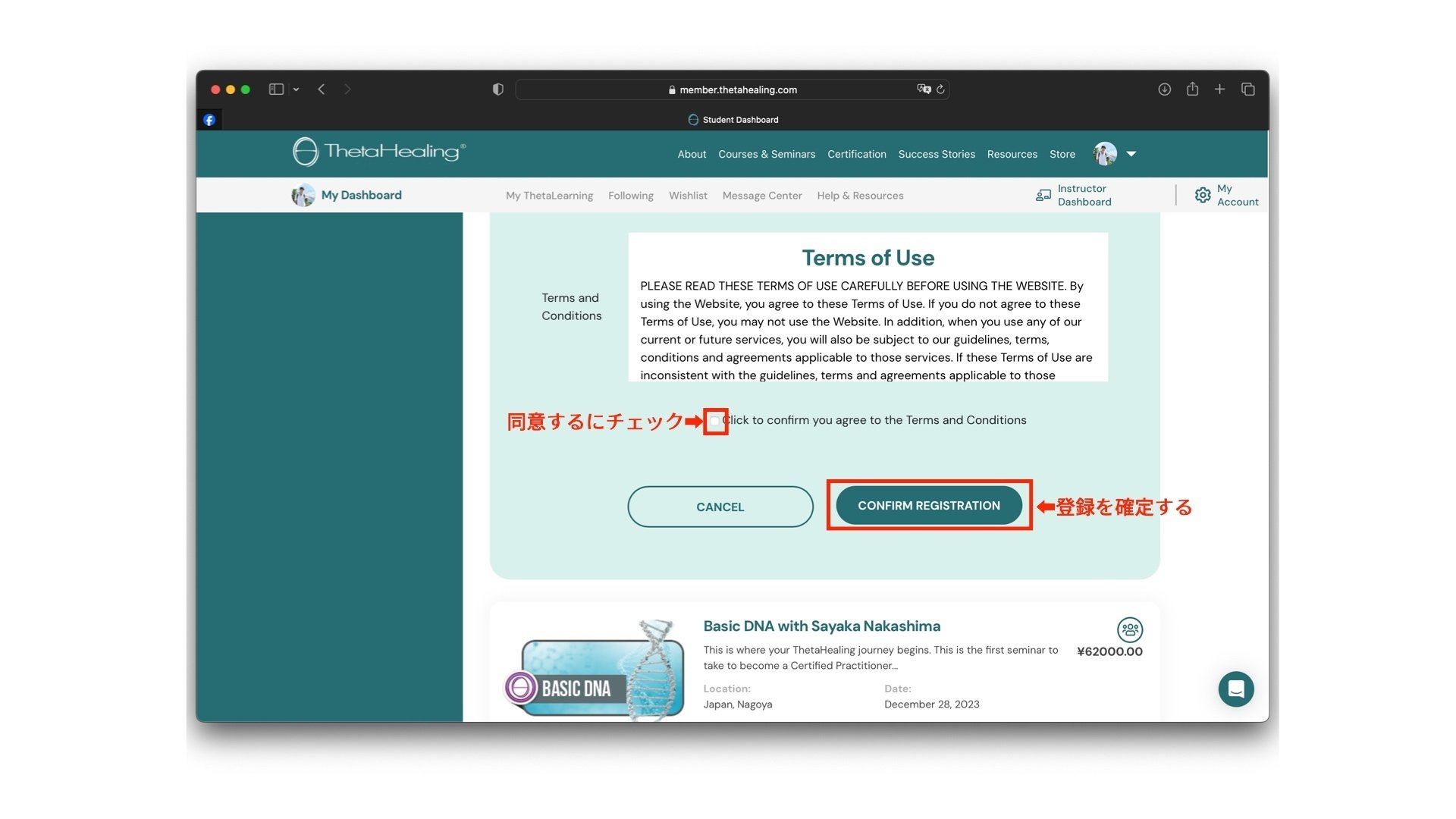Open the sidebar options chevron dropdown
The height and width of the screenshot is (819, 1456).
(296, 89)
